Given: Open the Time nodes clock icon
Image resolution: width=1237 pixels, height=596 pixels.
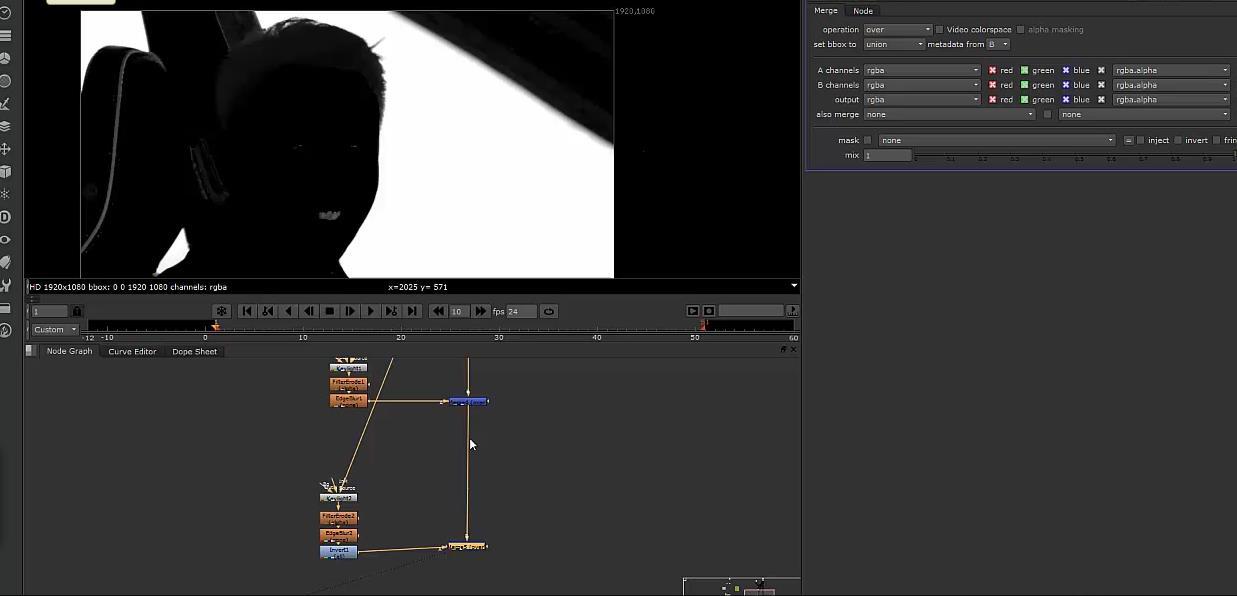Looking at the screenshot, I should pyautogui.click(x=5, y=13).
